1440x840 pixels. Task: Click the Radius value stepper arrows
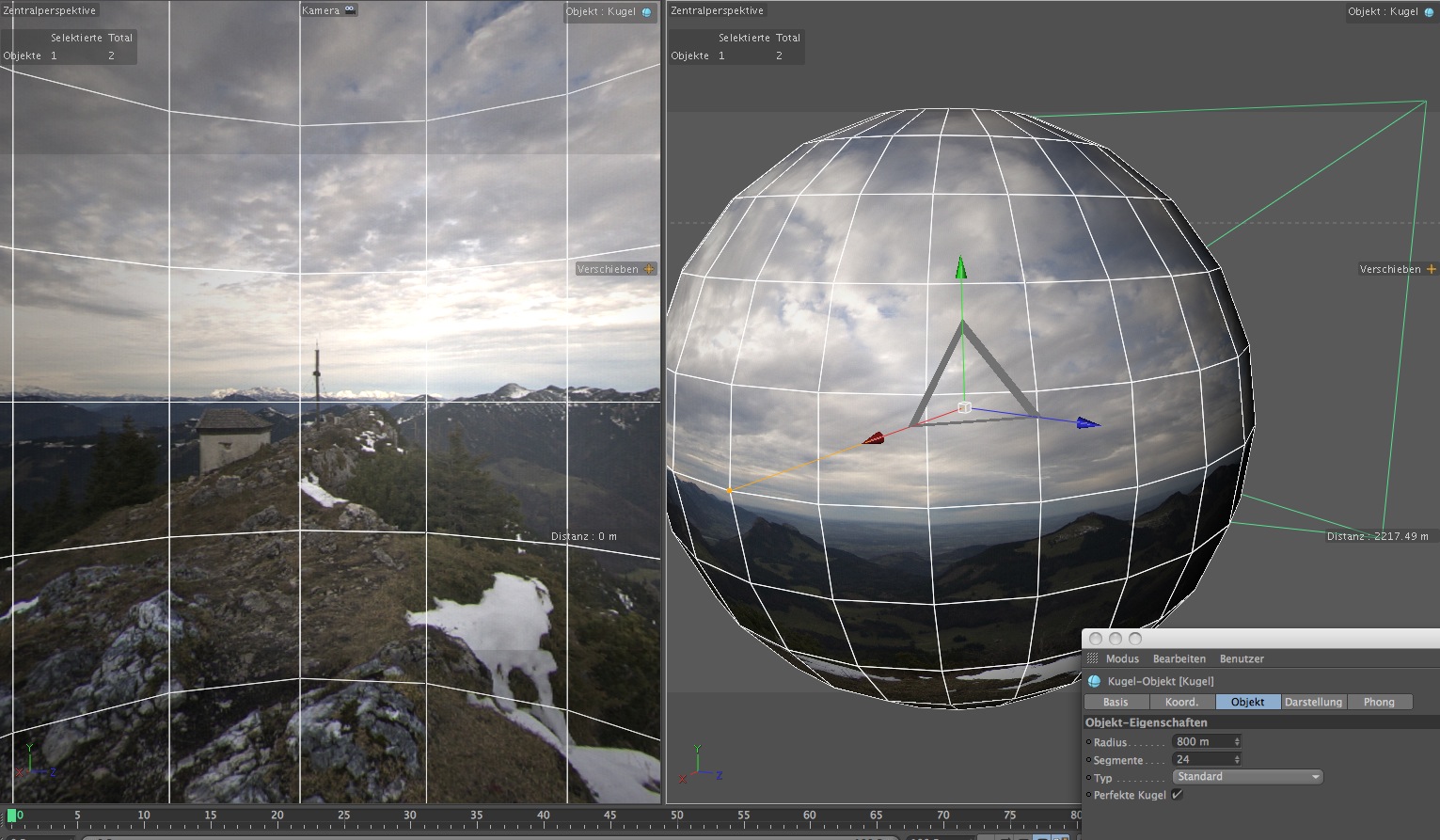tap(1237, 742)
